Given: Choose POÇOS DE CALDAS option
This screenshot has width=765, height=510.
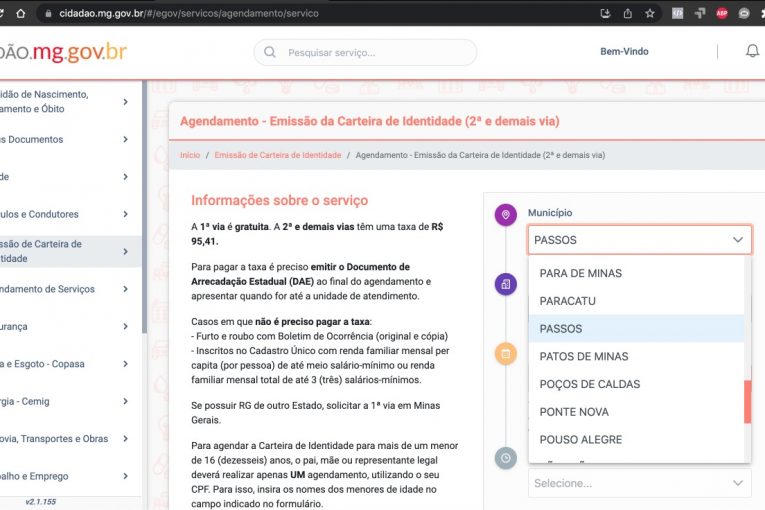Looking at the screenshot, I should (x=589, y=384).
